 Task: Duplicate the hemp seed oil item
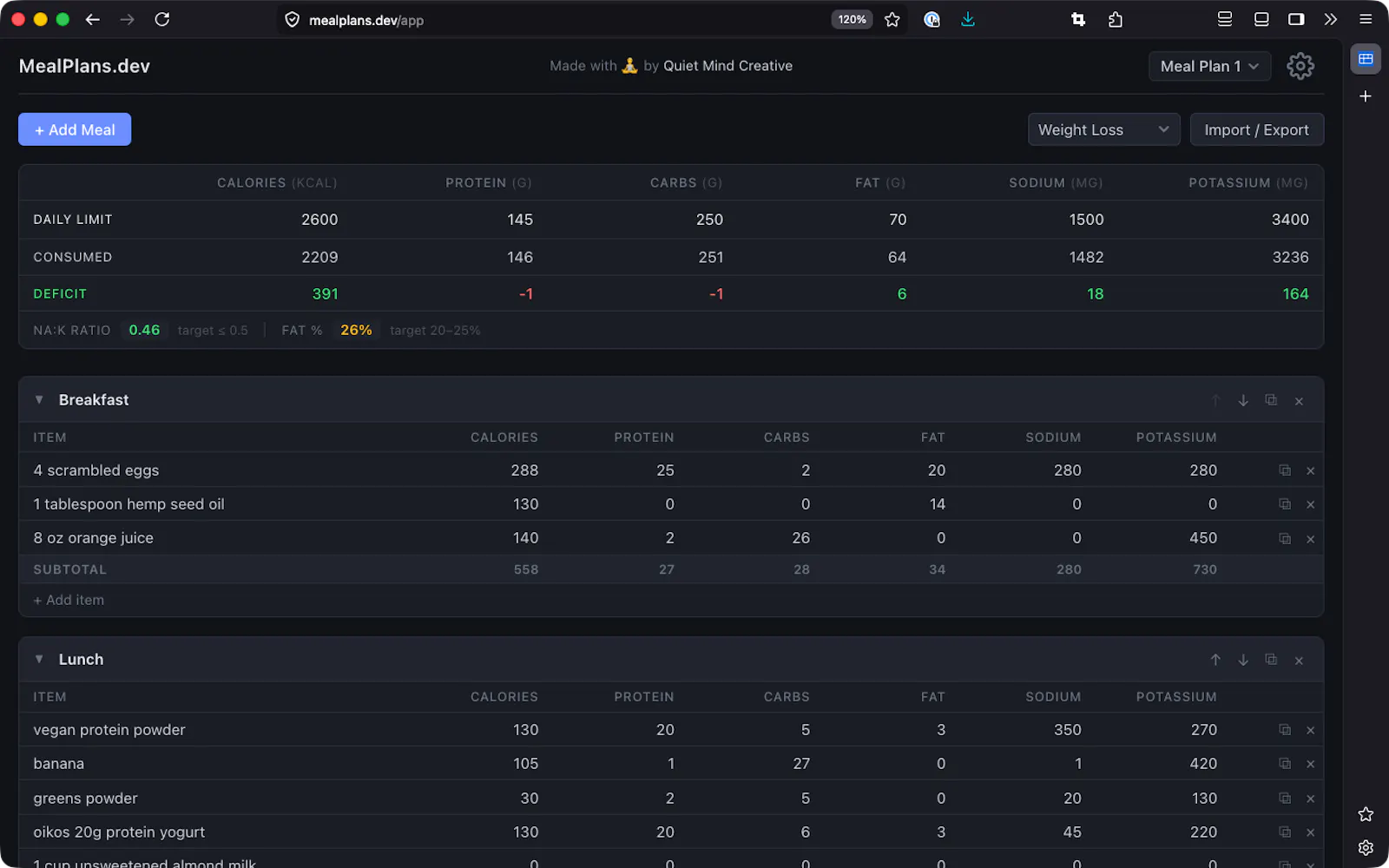[x=1285, y=504]
